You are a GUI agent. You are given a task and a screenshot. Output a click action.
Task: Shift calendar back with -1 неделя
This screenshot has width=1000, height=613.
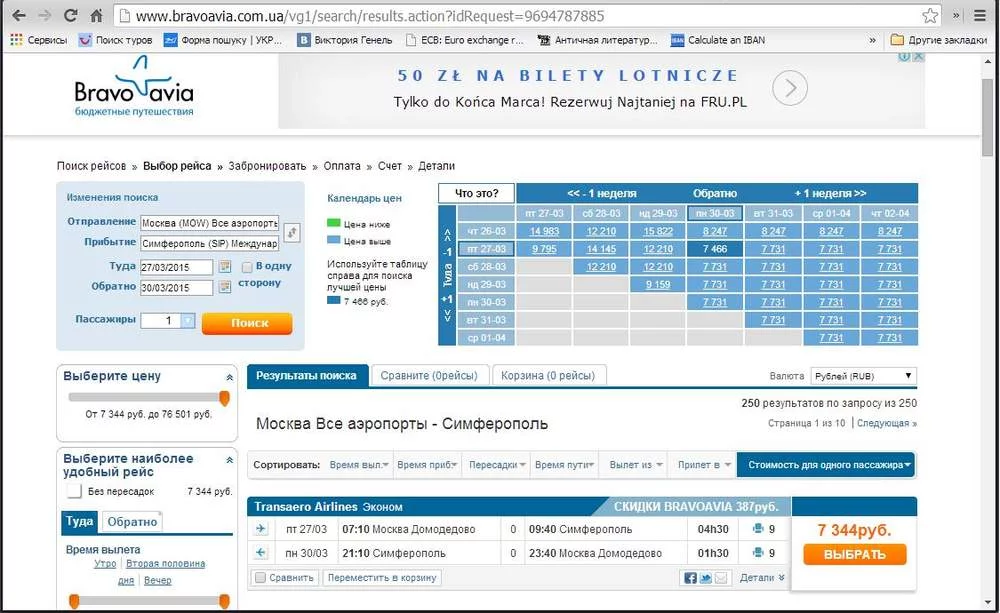point(601,193)
